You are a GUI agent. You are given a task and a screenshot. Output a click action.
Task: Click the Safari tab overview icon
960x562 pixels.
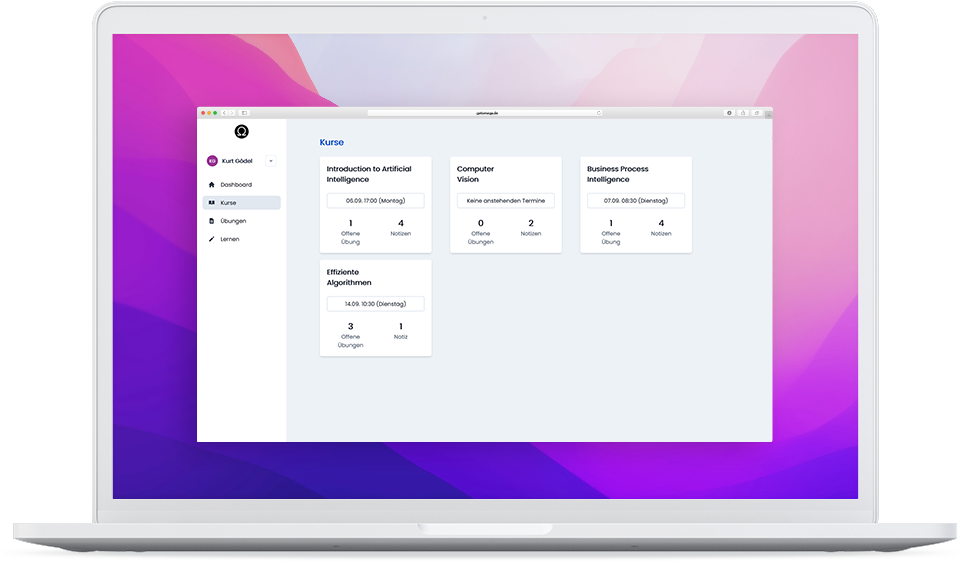click(756, 113)
